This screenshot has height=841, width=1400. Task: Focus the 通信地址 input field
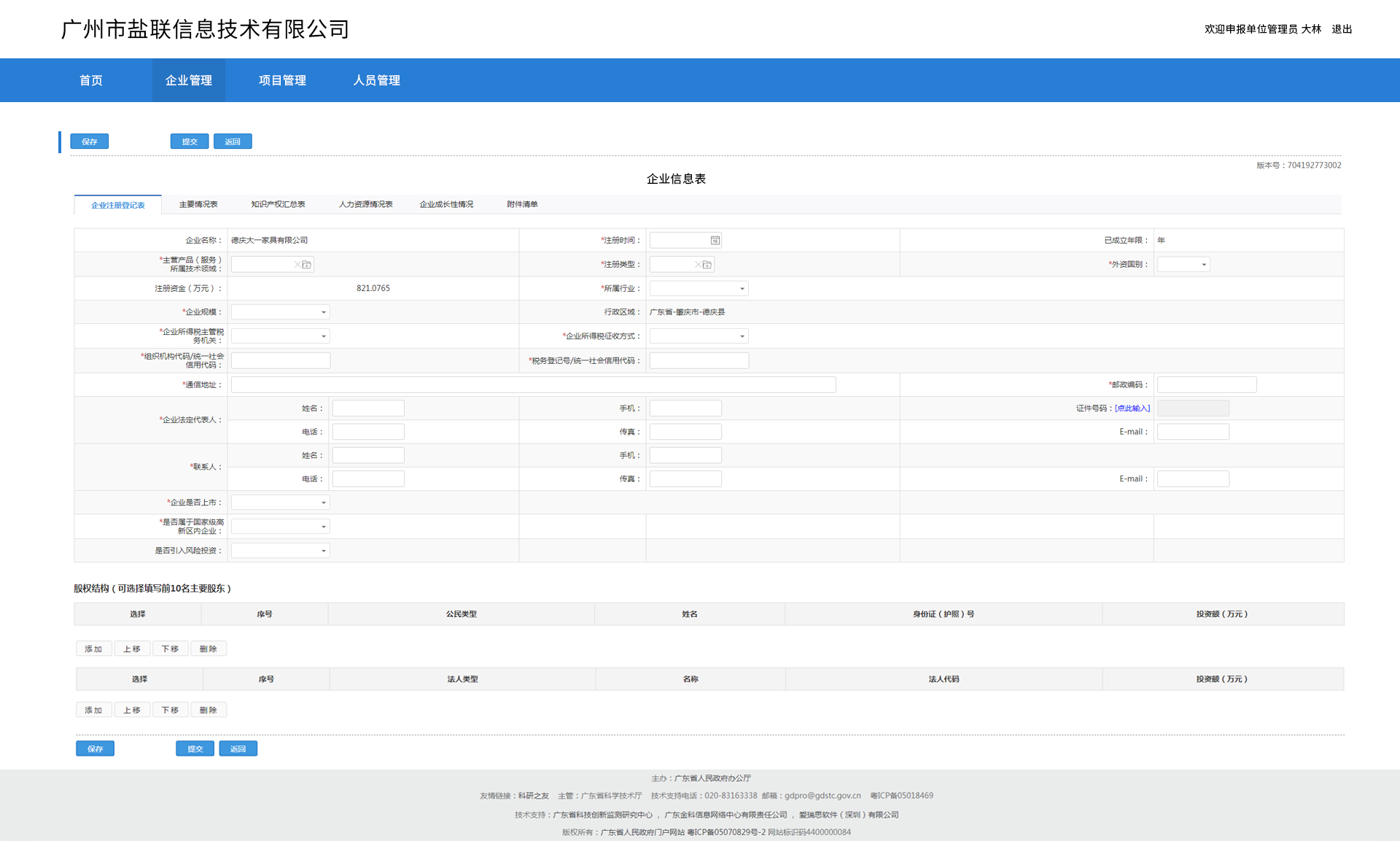click(534, 384)
